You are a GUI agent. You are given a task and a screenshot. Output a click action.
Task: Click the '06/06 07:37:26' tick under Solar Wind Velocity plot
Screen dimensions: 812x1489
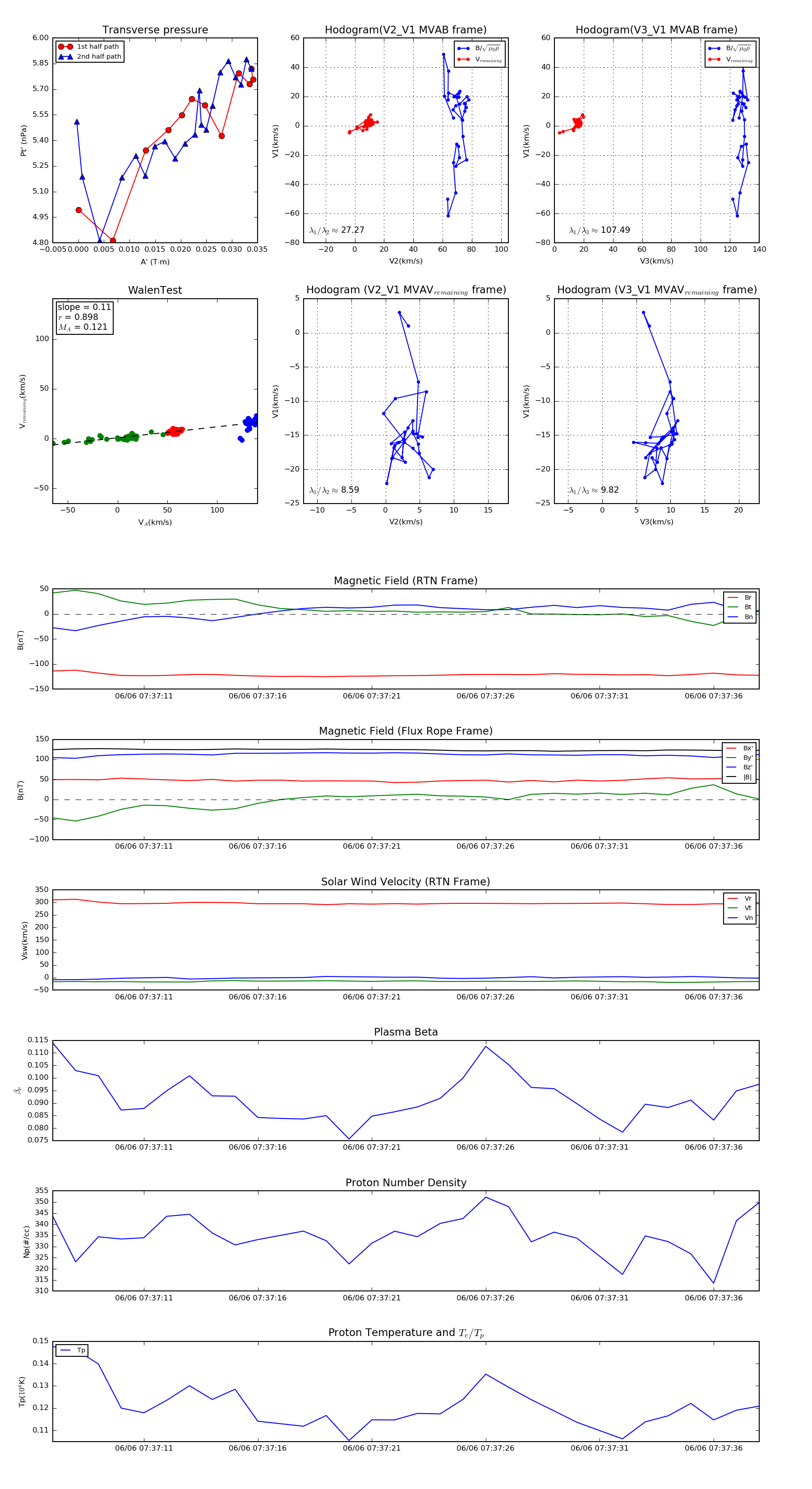485,997
